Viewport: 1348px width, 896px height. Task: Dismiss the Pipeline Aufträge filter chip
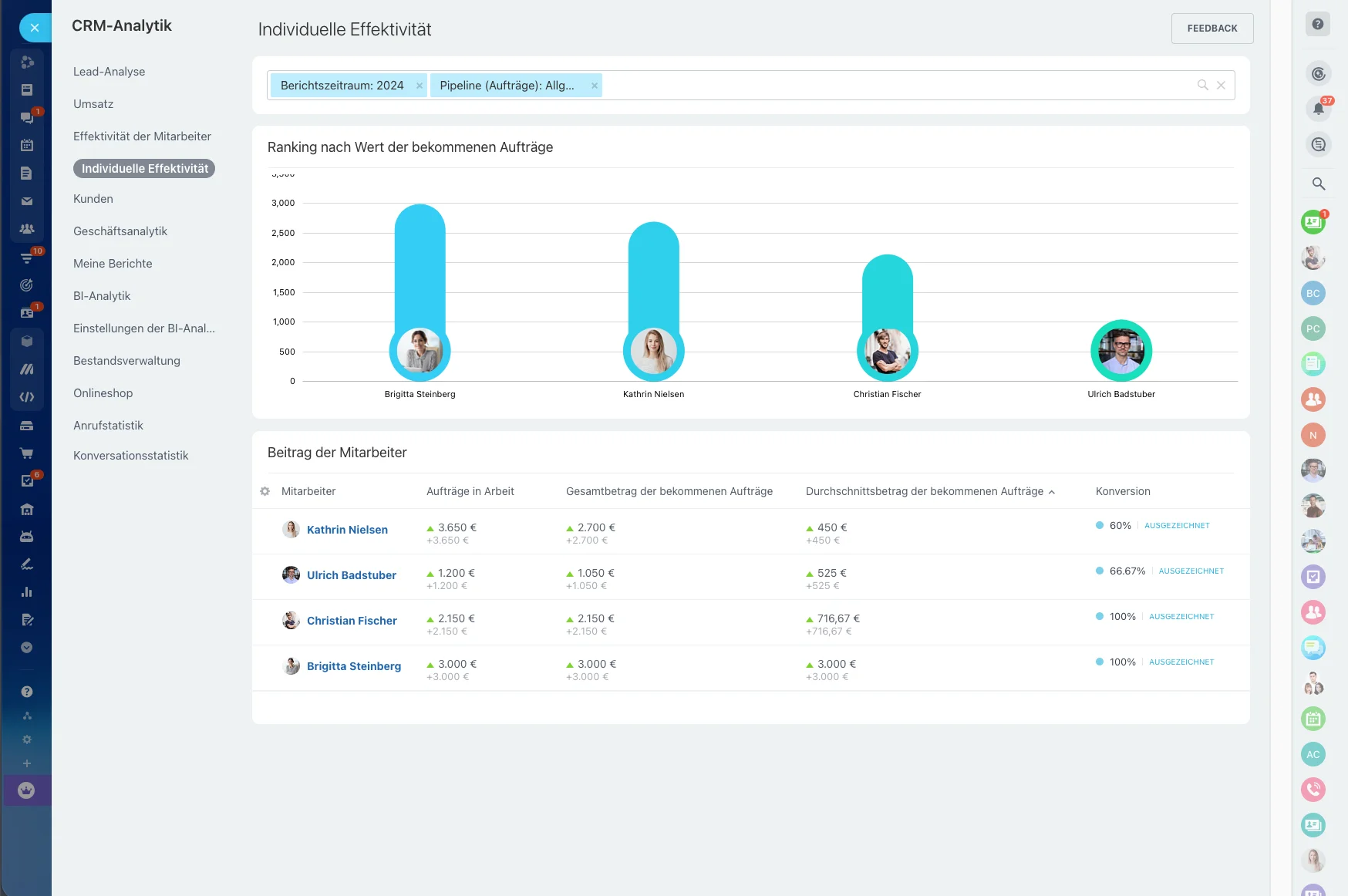click(594, 86)
